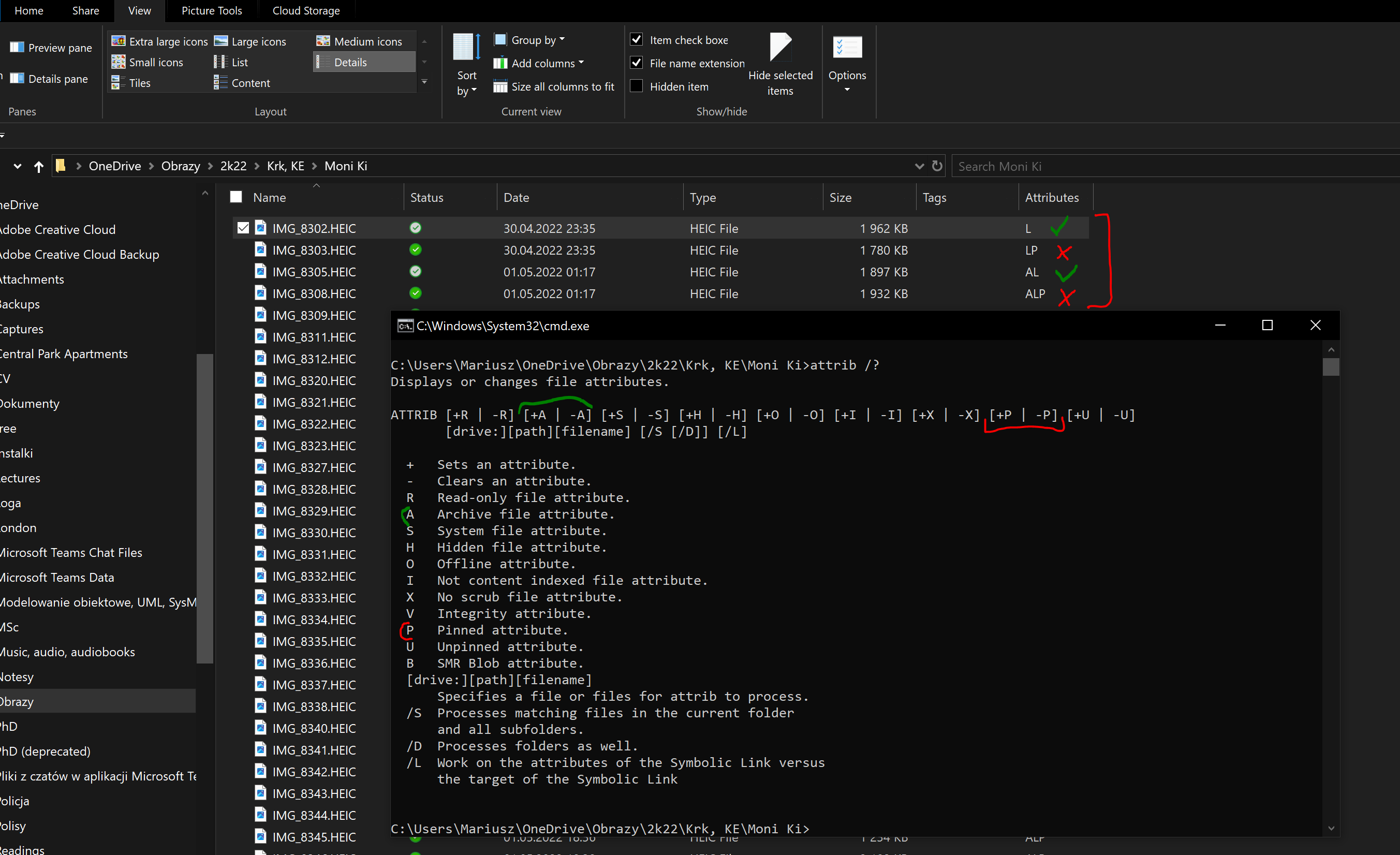The width and height of the screenshot is (1400, 855).
Task: Select the View ribbon tab
Action: point(139,11)
